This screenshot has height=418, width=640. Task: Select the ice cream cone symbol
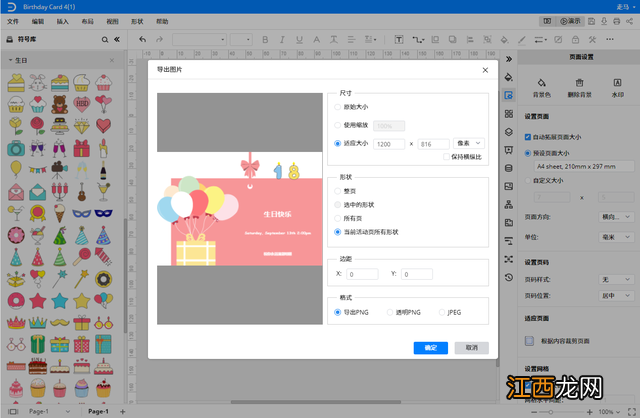click(60, 213)
